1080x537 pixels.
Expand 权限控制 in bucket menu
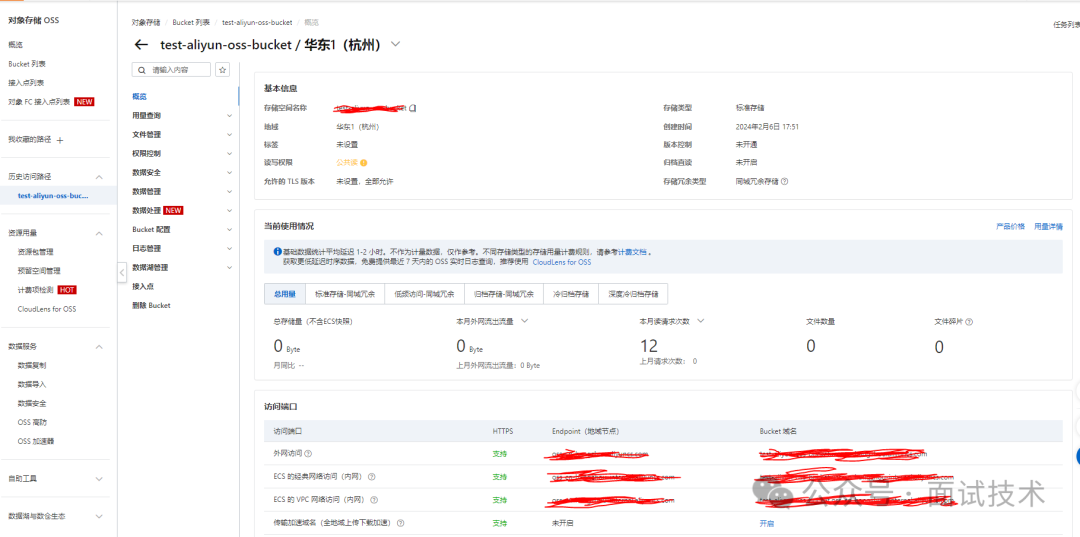[x=229, y=154]
